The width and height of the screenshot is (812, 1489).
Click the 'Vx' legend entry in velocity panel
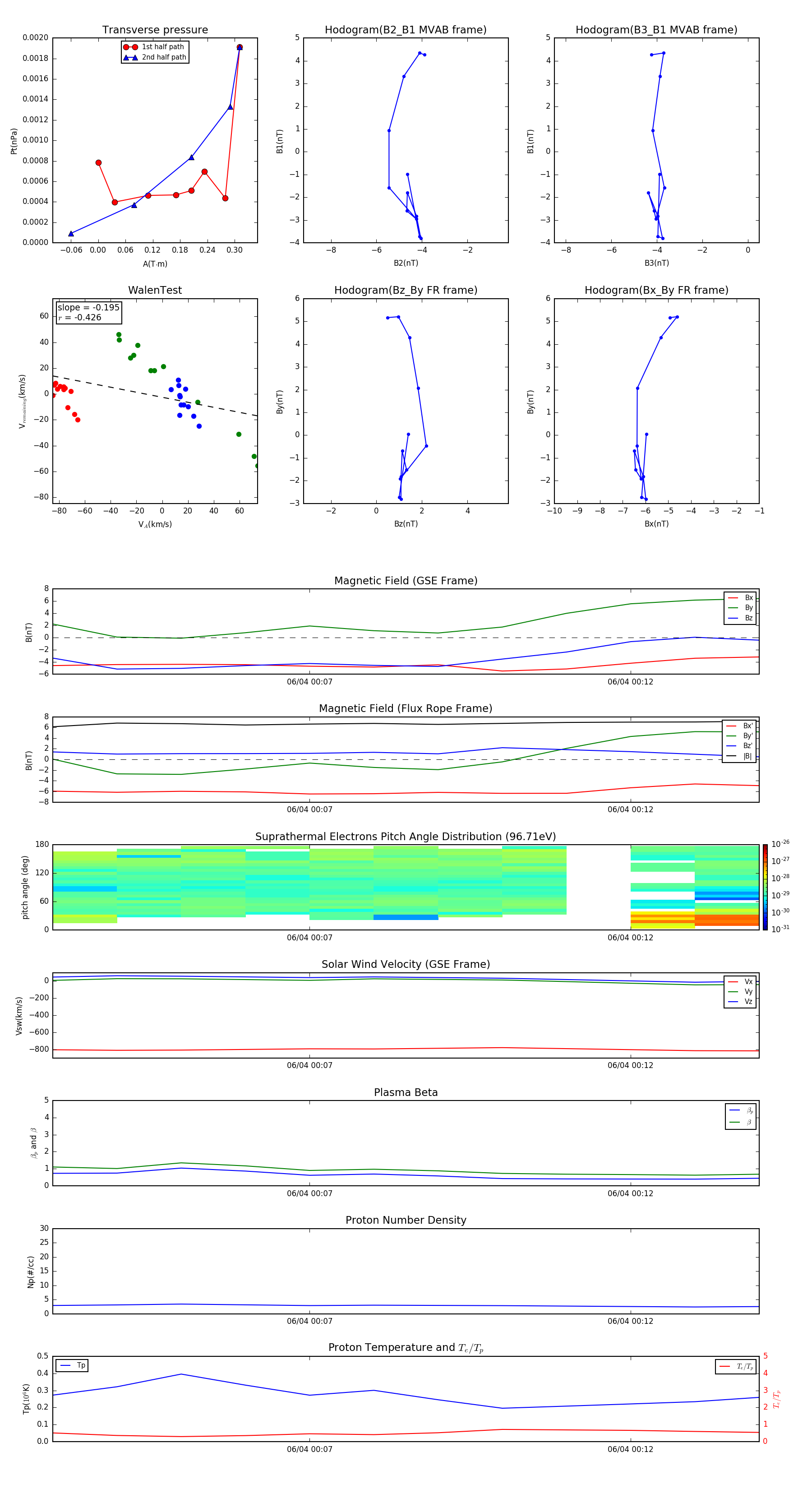click(x=740, y=981)
